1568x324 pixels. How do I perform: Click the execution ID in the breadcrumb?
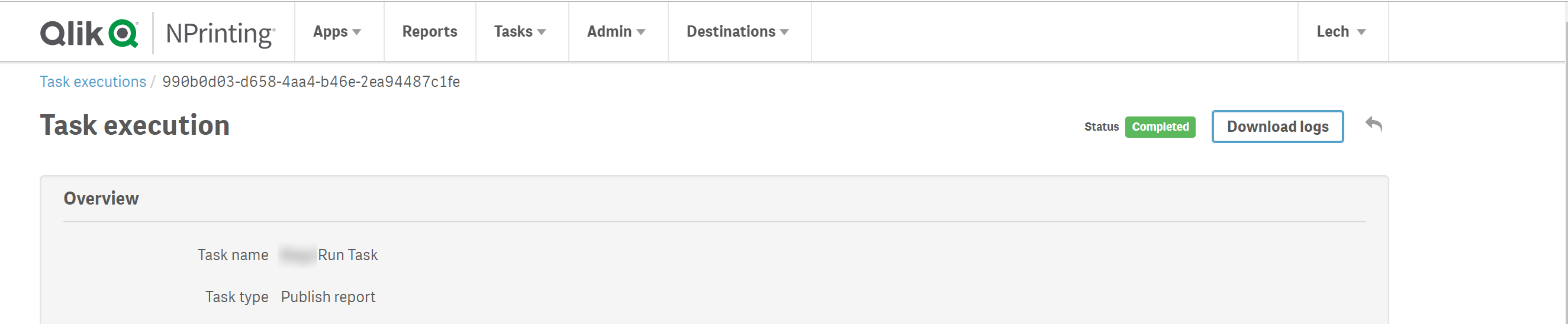[x=311, y=82]
